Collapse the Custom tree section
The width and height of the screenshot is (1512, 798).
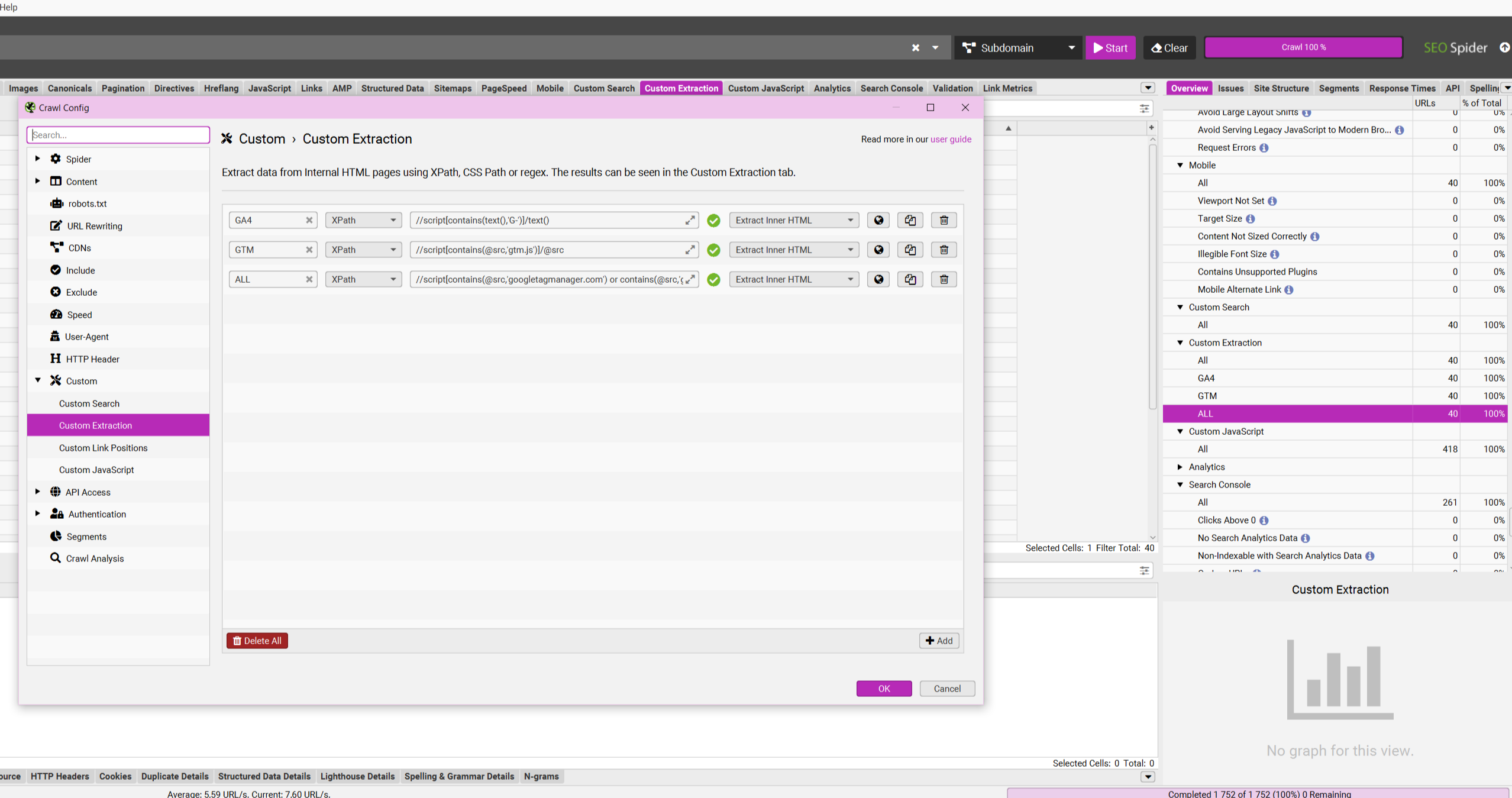click(x=38, y=380)
